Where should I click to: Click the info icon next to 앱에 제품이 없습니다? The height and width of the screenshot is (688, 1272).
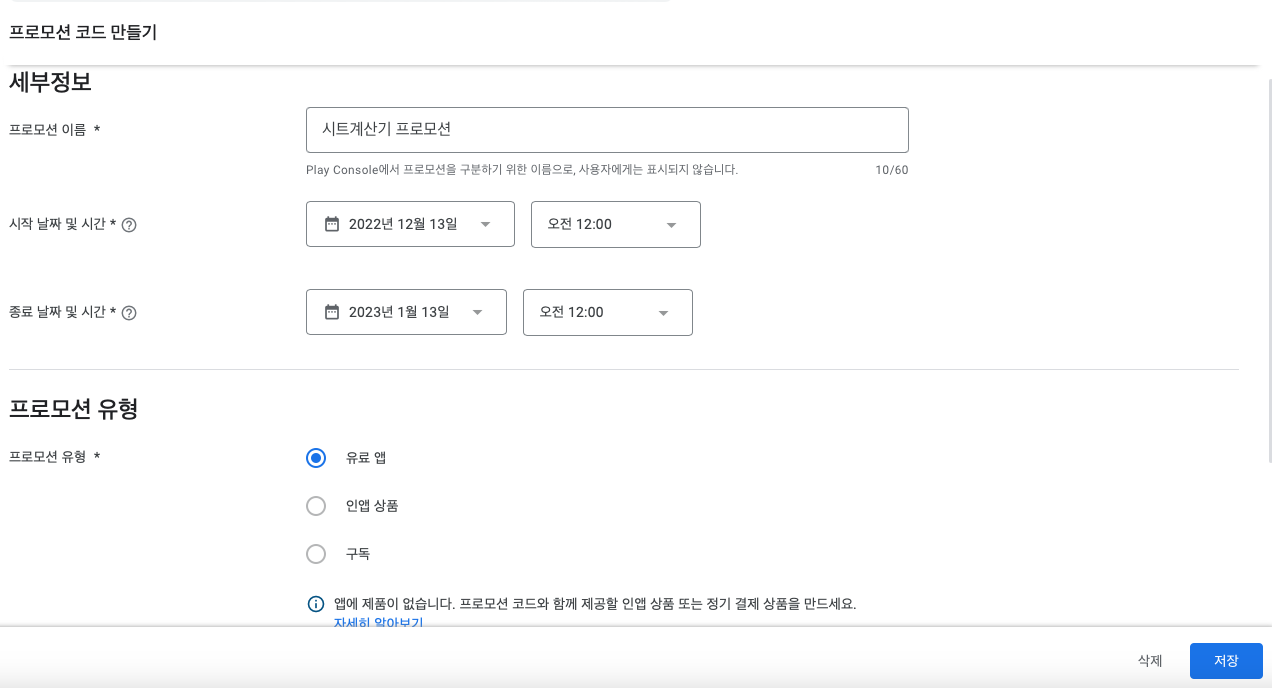click(316, 604)
